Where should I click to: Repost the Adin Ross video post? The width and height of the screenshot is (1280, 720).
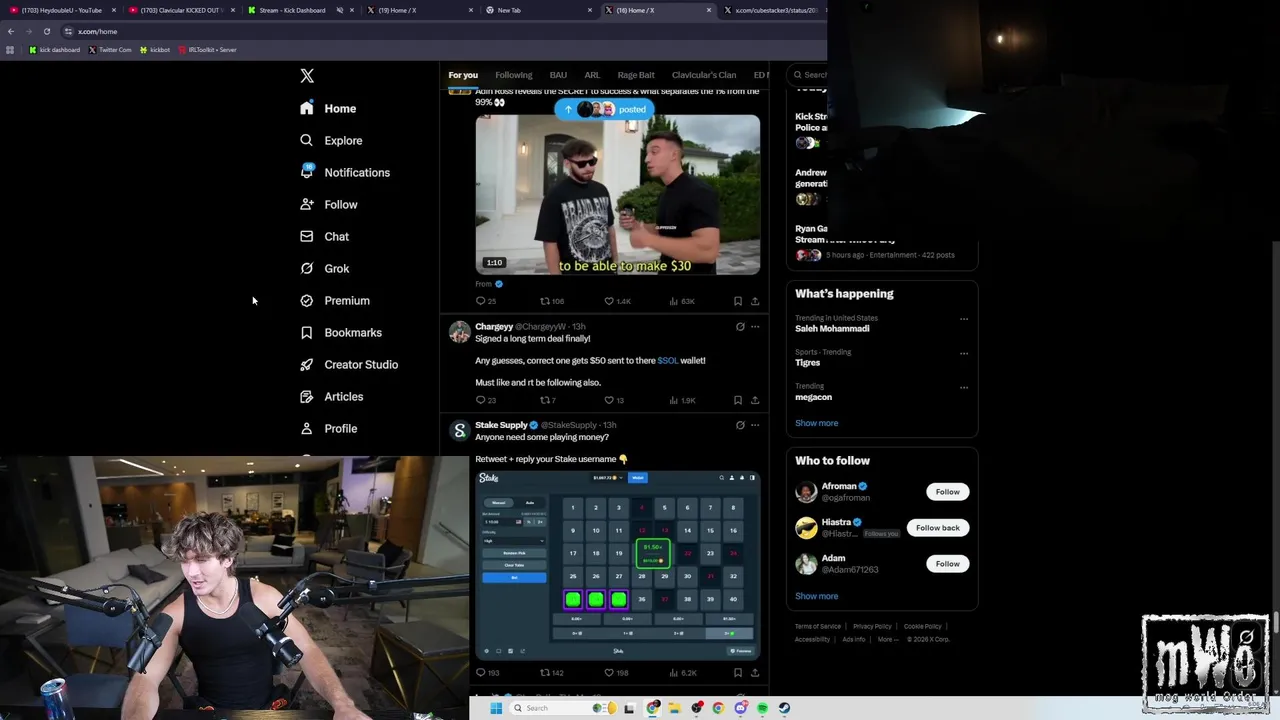(552, 301)
